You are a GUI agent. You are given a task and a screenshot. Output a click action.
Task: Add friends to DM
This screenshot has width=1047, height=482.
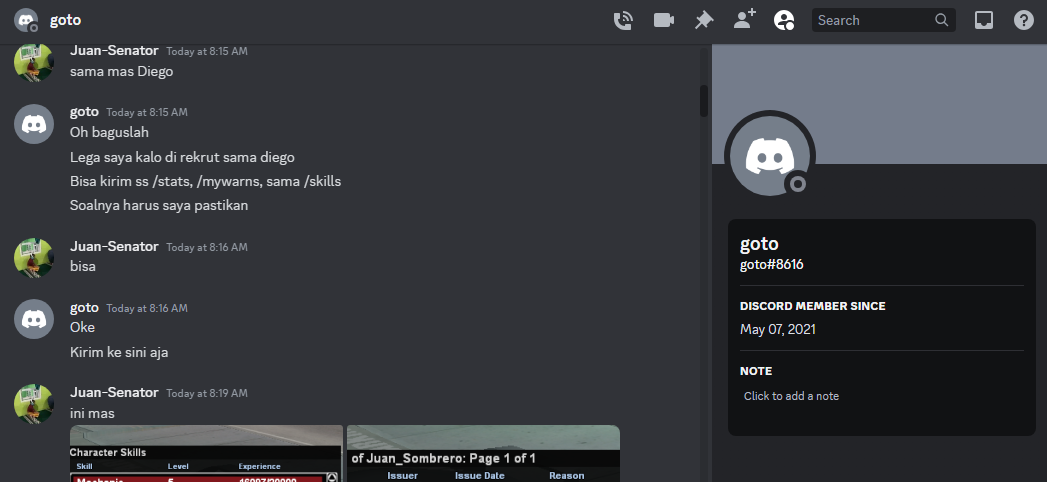[x=744, y=19]
